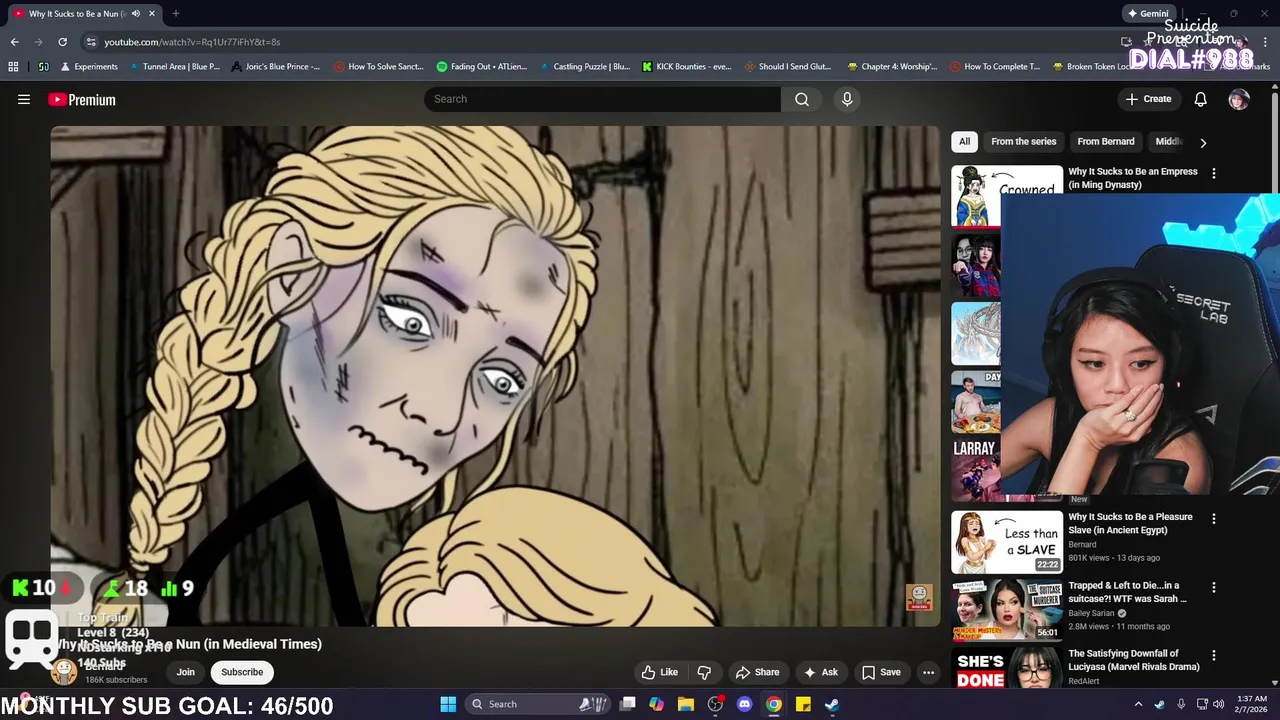
Task: Dislike the video with thumbs-down
Action: pos(704,672)
